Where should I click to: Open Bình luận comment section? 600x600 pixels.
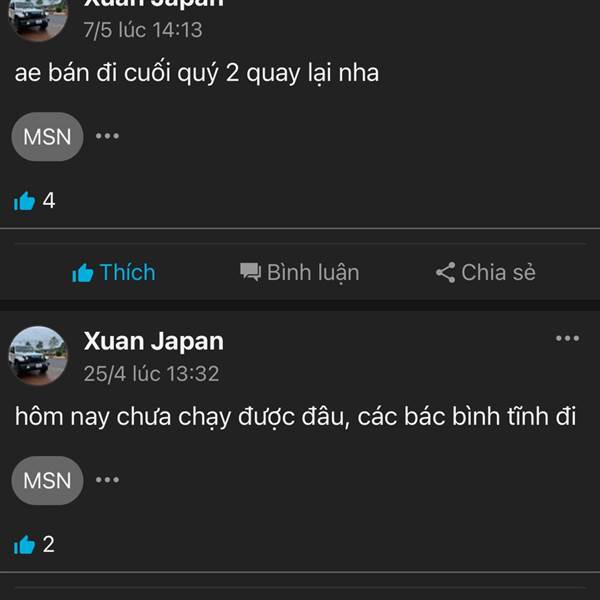click(300, 272)
